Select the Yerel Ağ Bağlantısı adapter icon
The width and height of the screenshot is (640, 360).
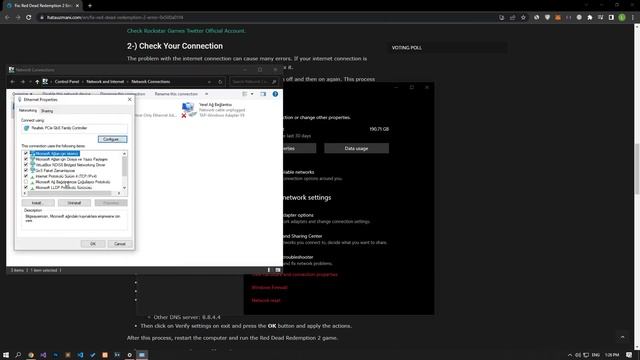(188, 109)
